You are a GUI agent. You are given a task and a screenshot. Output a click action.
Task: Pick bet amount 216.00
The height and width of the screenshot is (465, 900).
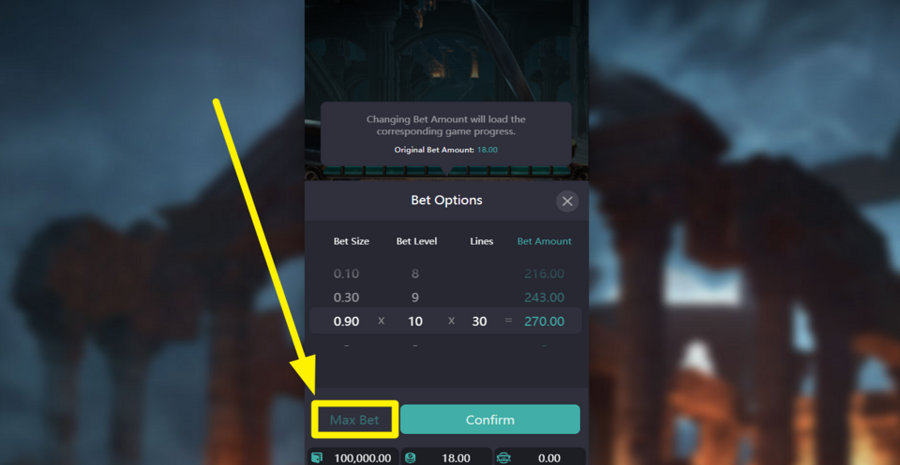point(544,274)
